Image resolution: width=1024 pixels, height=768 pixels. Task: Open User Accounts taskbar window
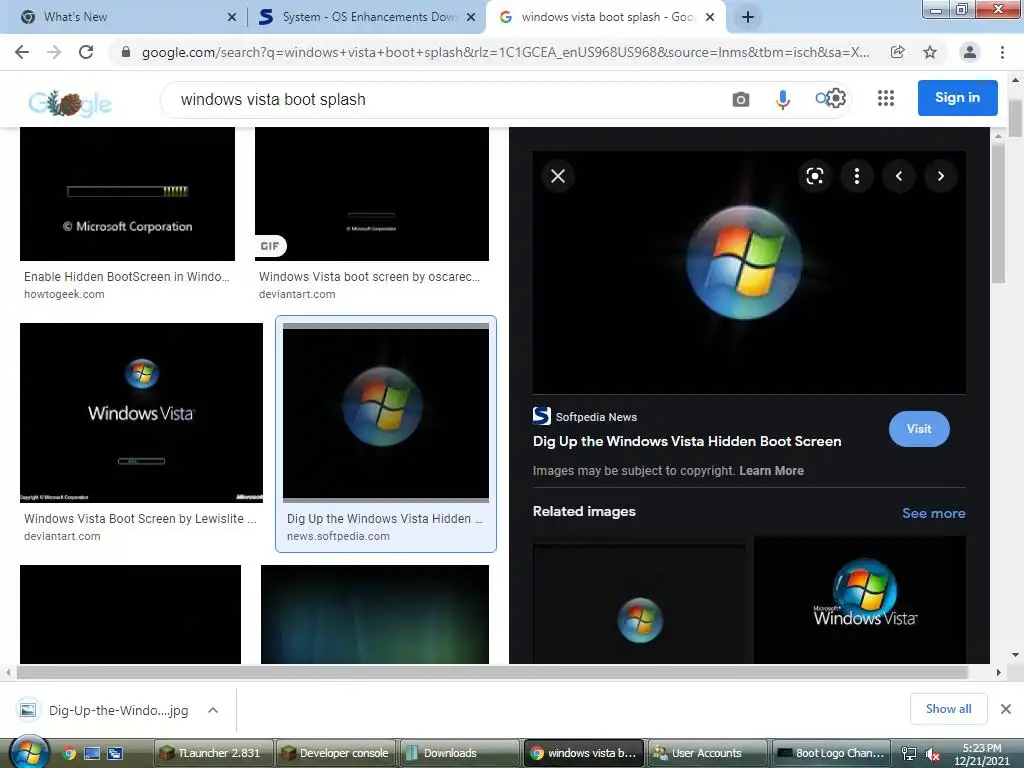(x=706, y=753)
